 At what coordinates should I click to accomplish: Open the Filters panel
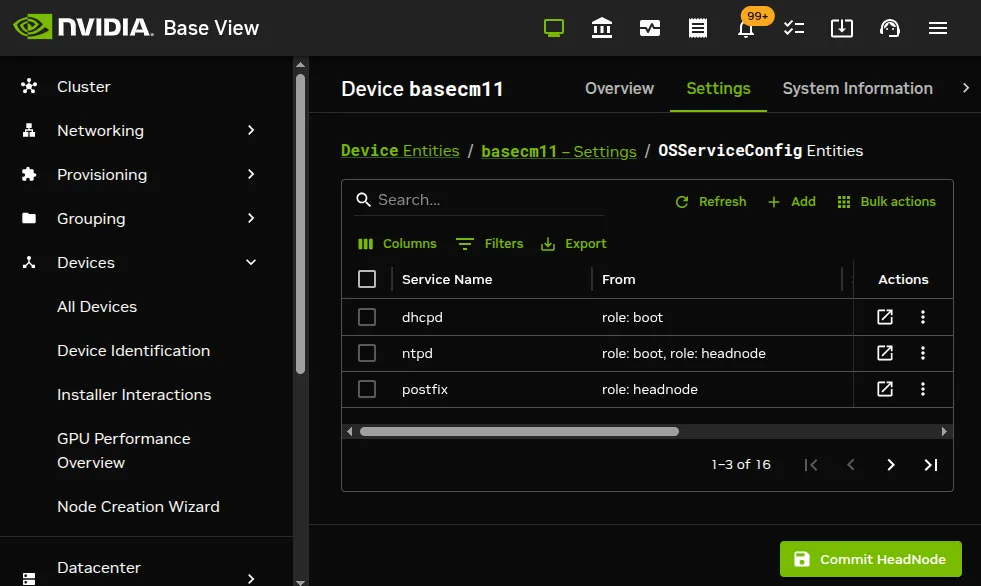[x=489, y=243]
